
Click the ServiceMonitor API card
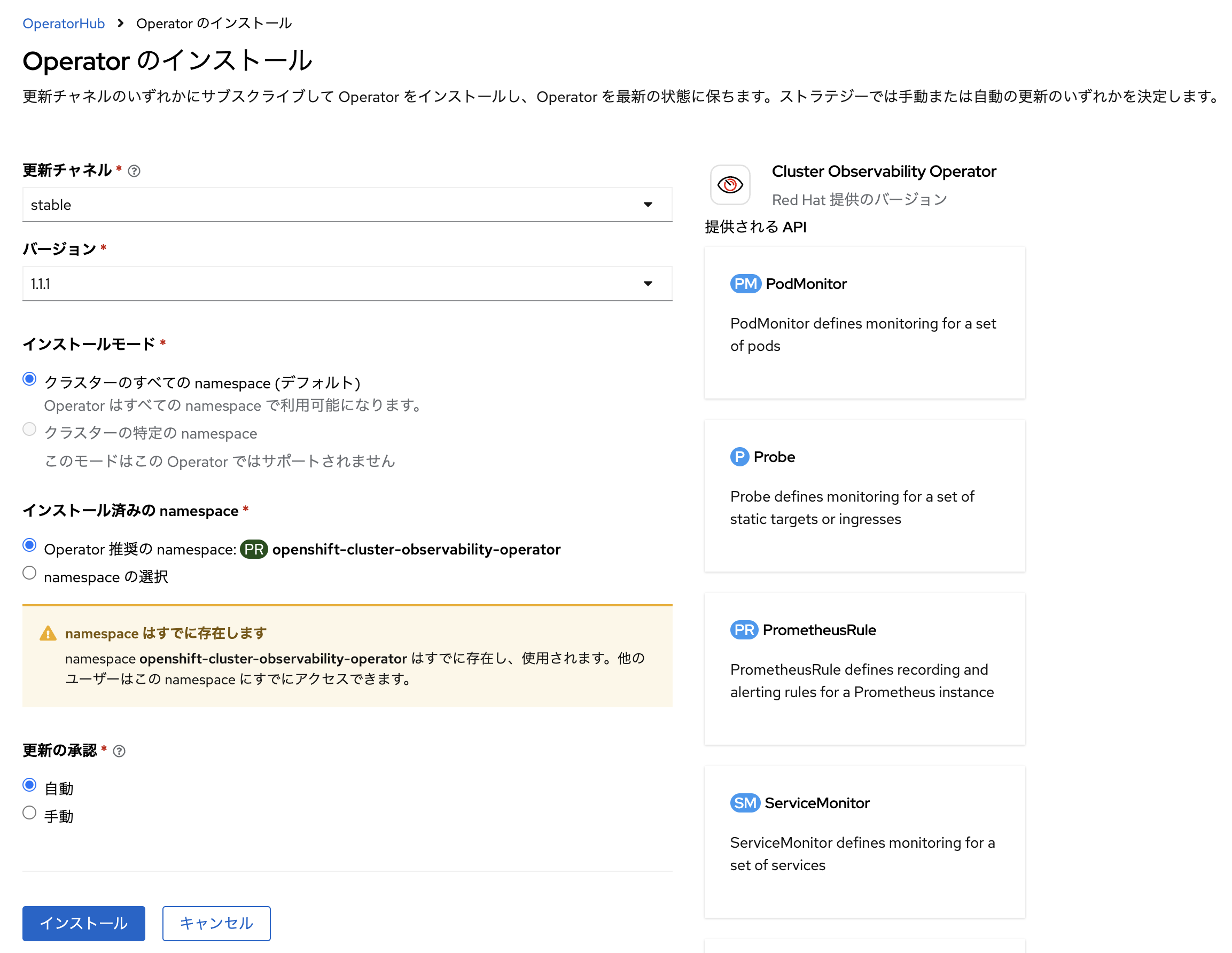pyautogui.click(x=864, y=842)
